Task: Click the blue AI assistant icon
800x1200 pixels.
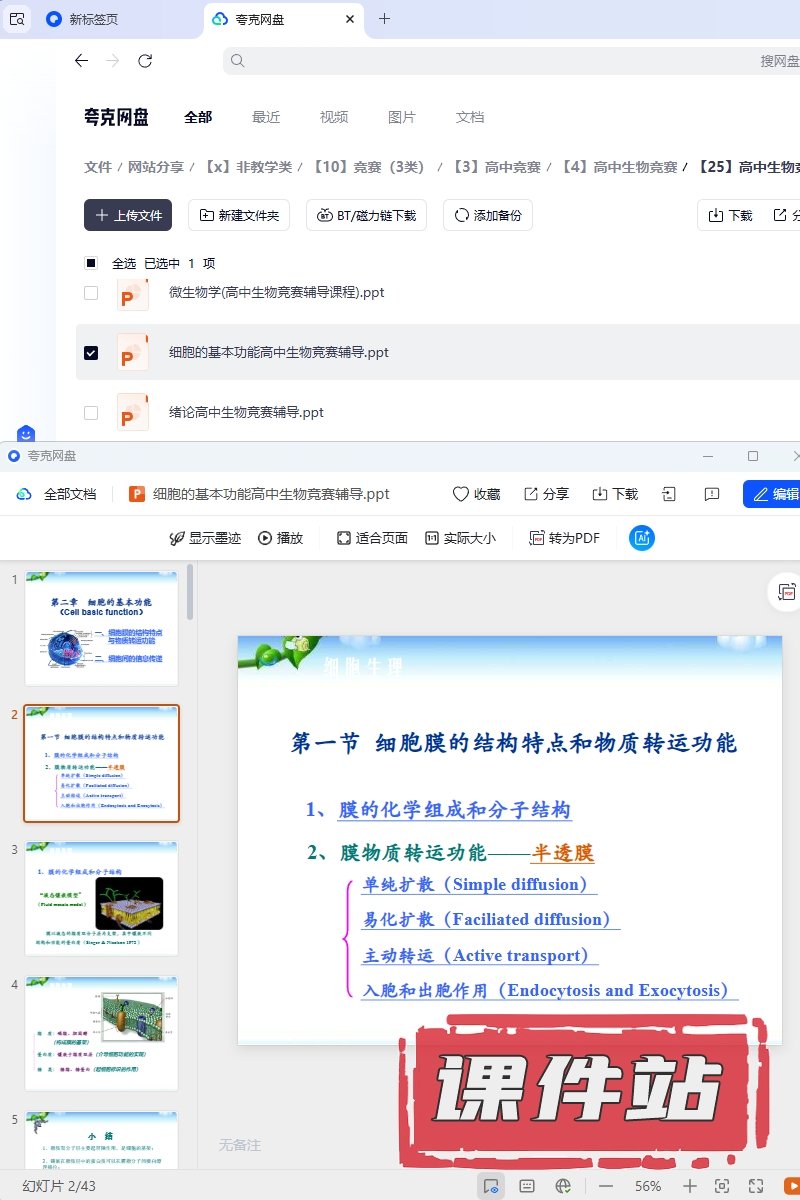Action: pos(641,538)
